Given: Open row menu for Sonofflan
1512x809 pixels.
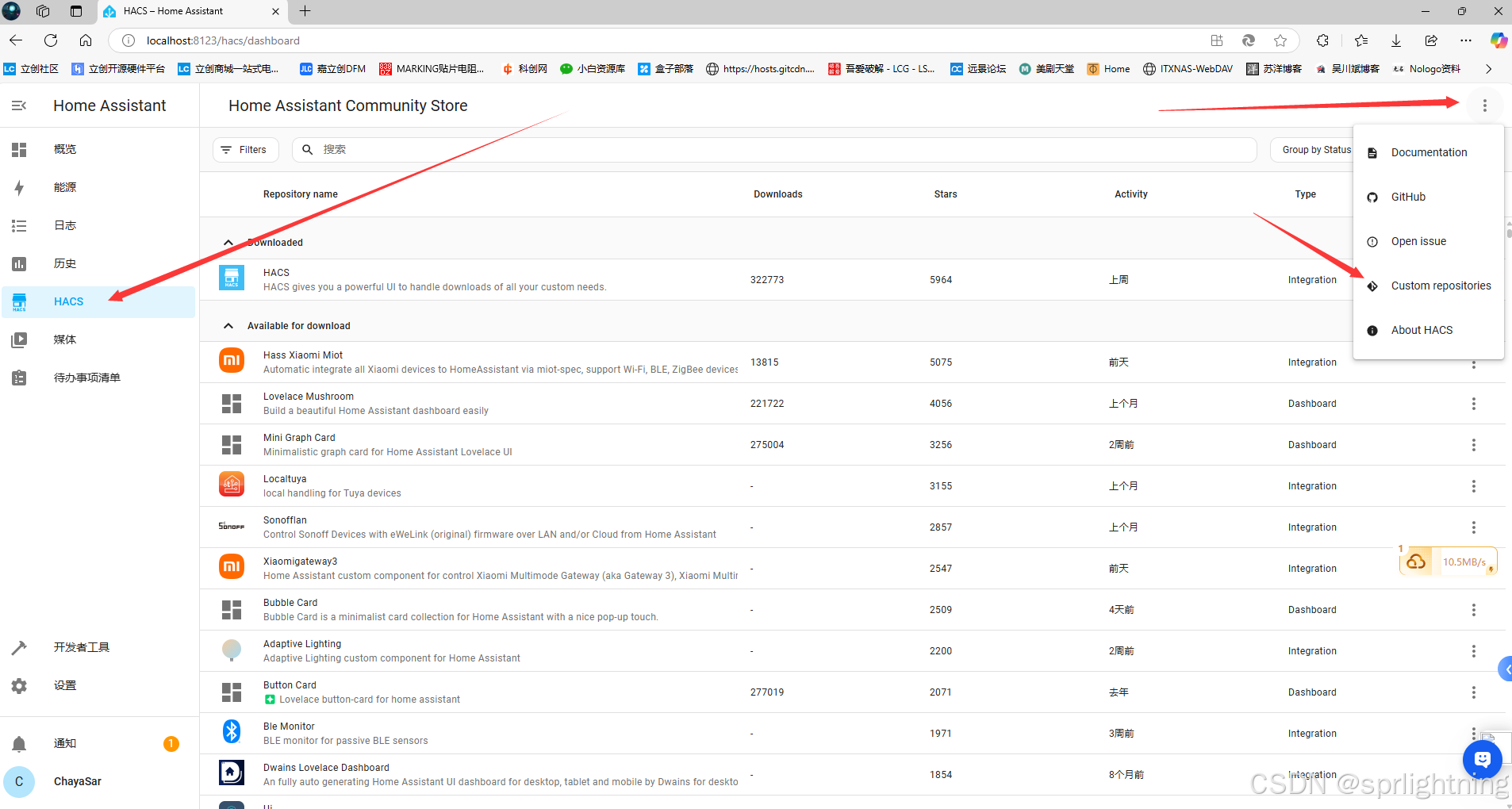Looking at the screenshot, I should click(x=1474, y=527).
